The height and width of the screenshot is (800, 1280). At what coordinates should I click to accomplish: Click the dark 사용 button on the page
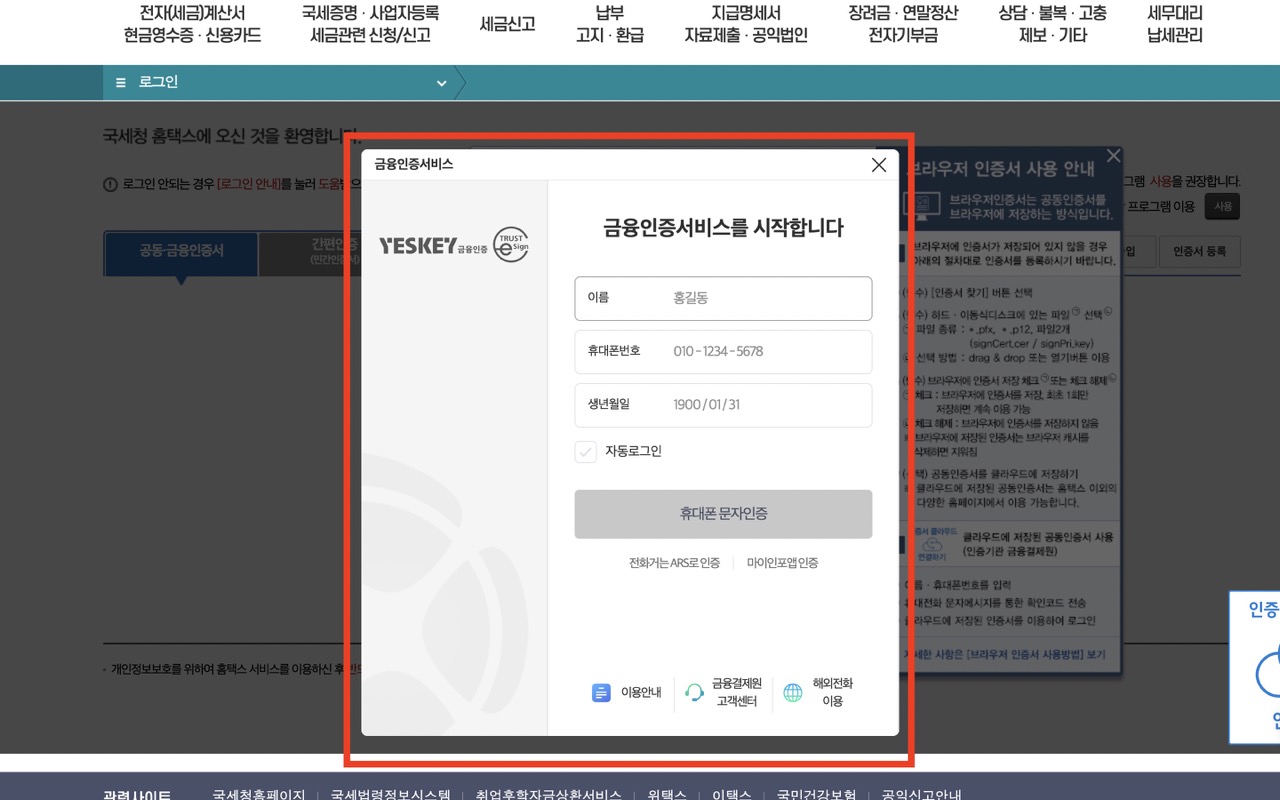1222,207
